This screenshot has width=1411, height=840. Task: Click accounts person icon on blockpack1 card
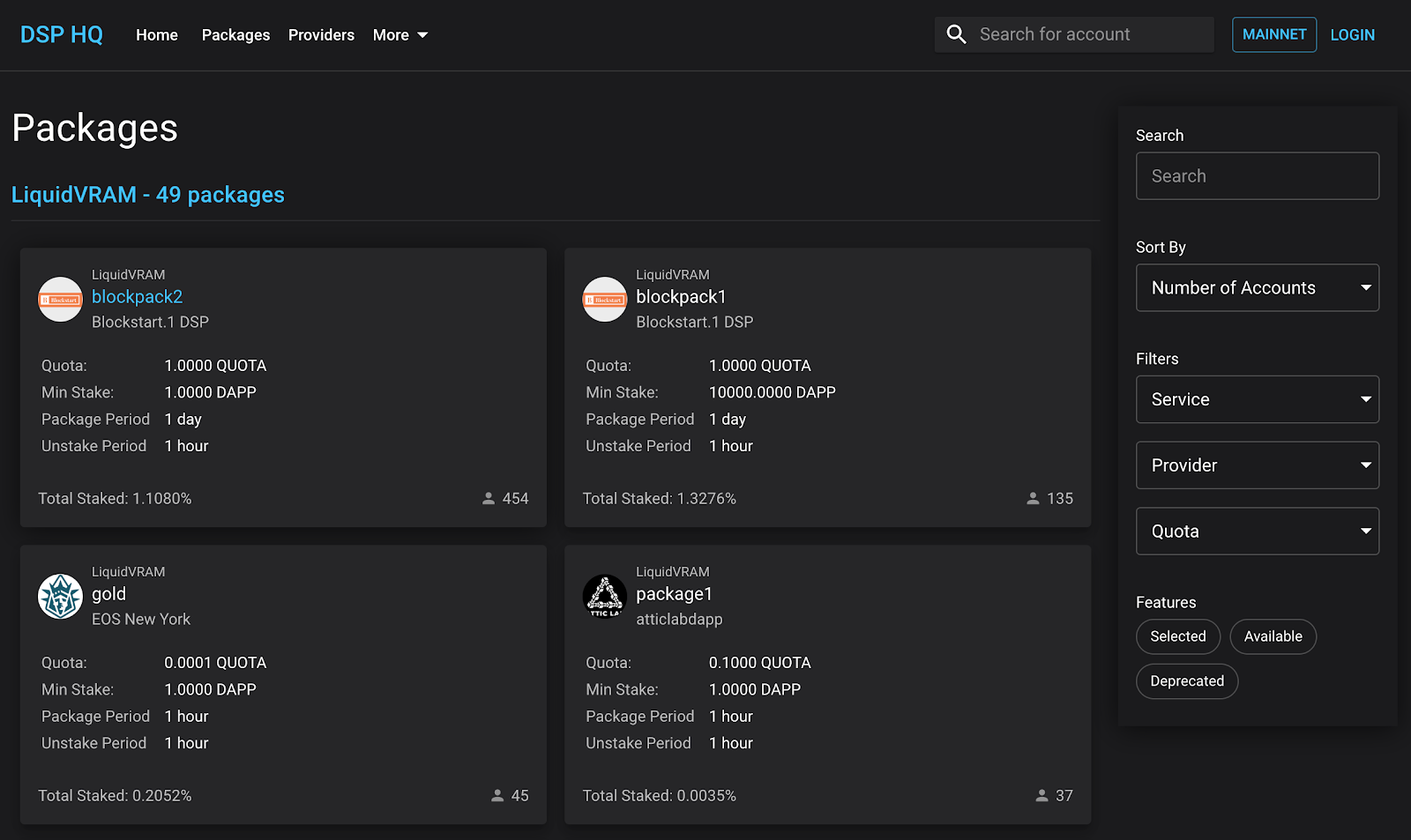click(x=1033, y=499)
